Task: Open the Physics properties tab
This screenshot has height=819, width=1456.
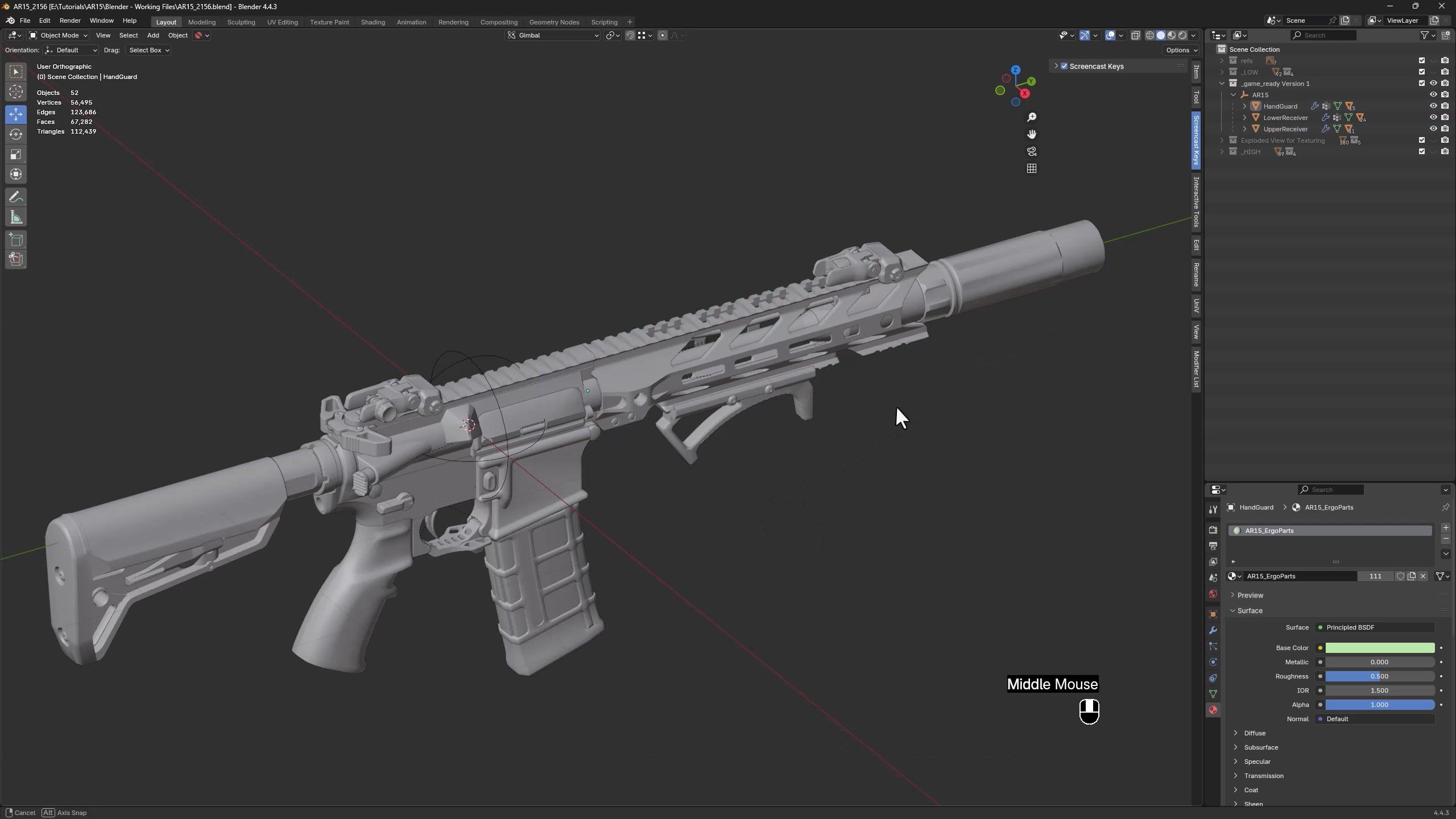Action: (x=1213, y=662)
